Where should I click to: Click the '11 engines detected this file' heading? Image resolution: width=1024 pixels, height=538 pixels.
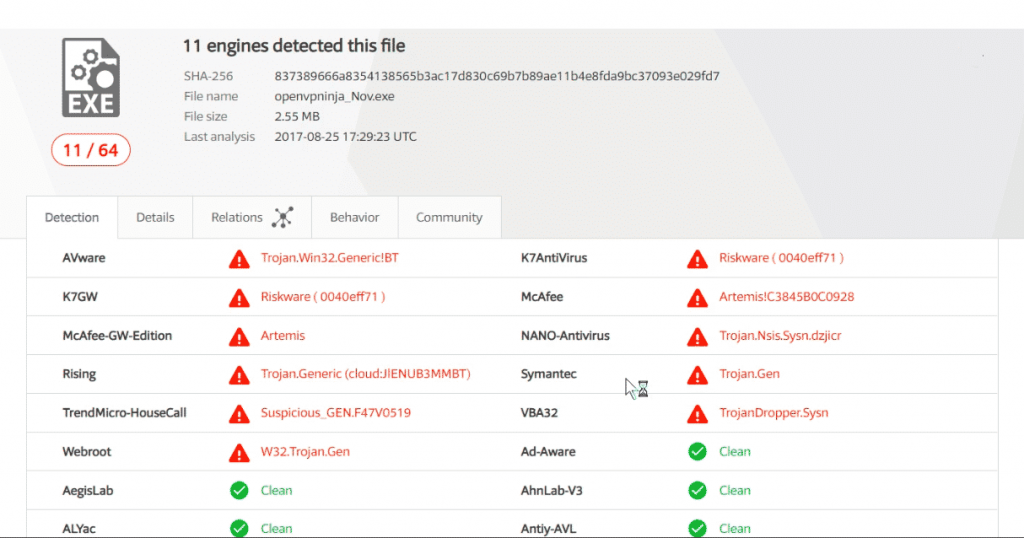point(294,46)
